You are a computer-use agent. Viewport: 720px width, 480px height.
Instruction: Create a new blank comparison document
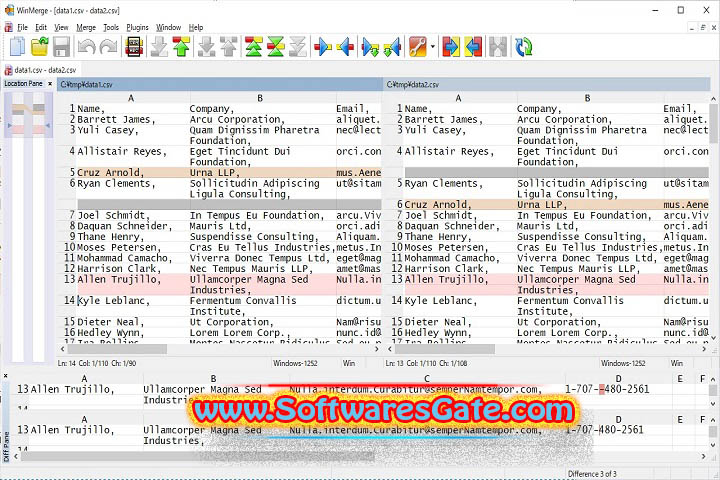17,47
